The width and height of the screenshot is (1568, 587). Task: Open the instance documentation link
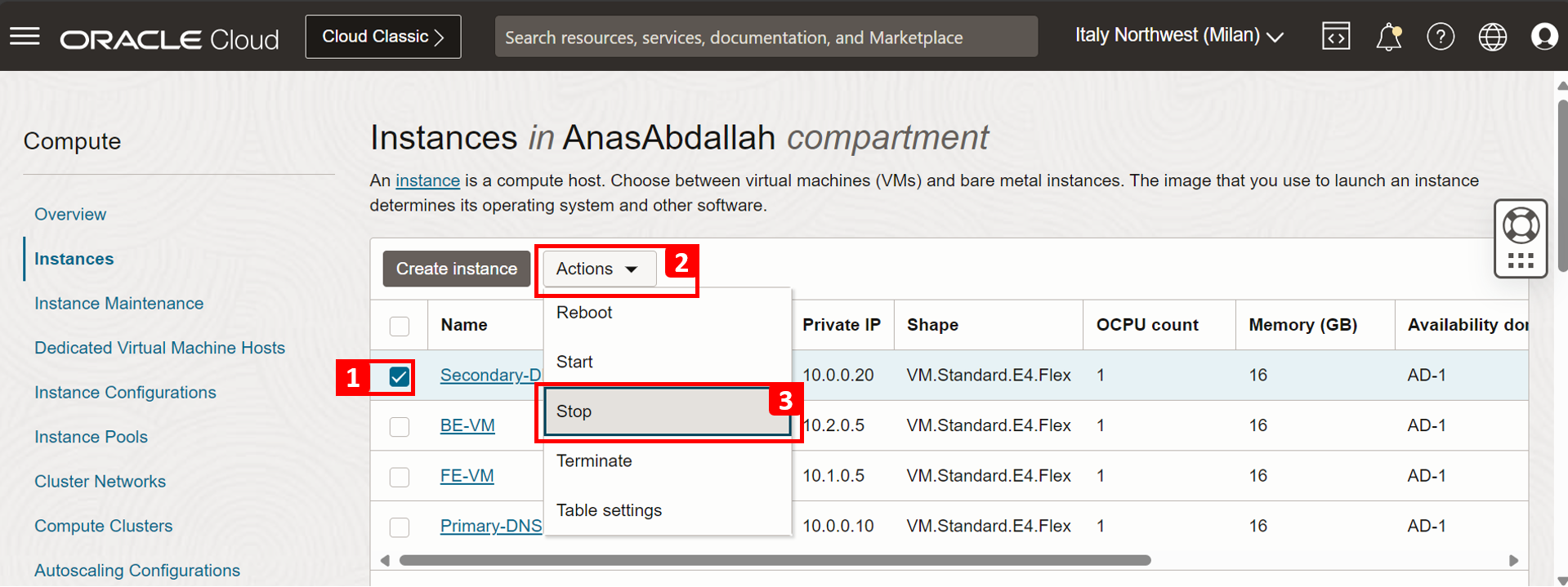point(427,180)
